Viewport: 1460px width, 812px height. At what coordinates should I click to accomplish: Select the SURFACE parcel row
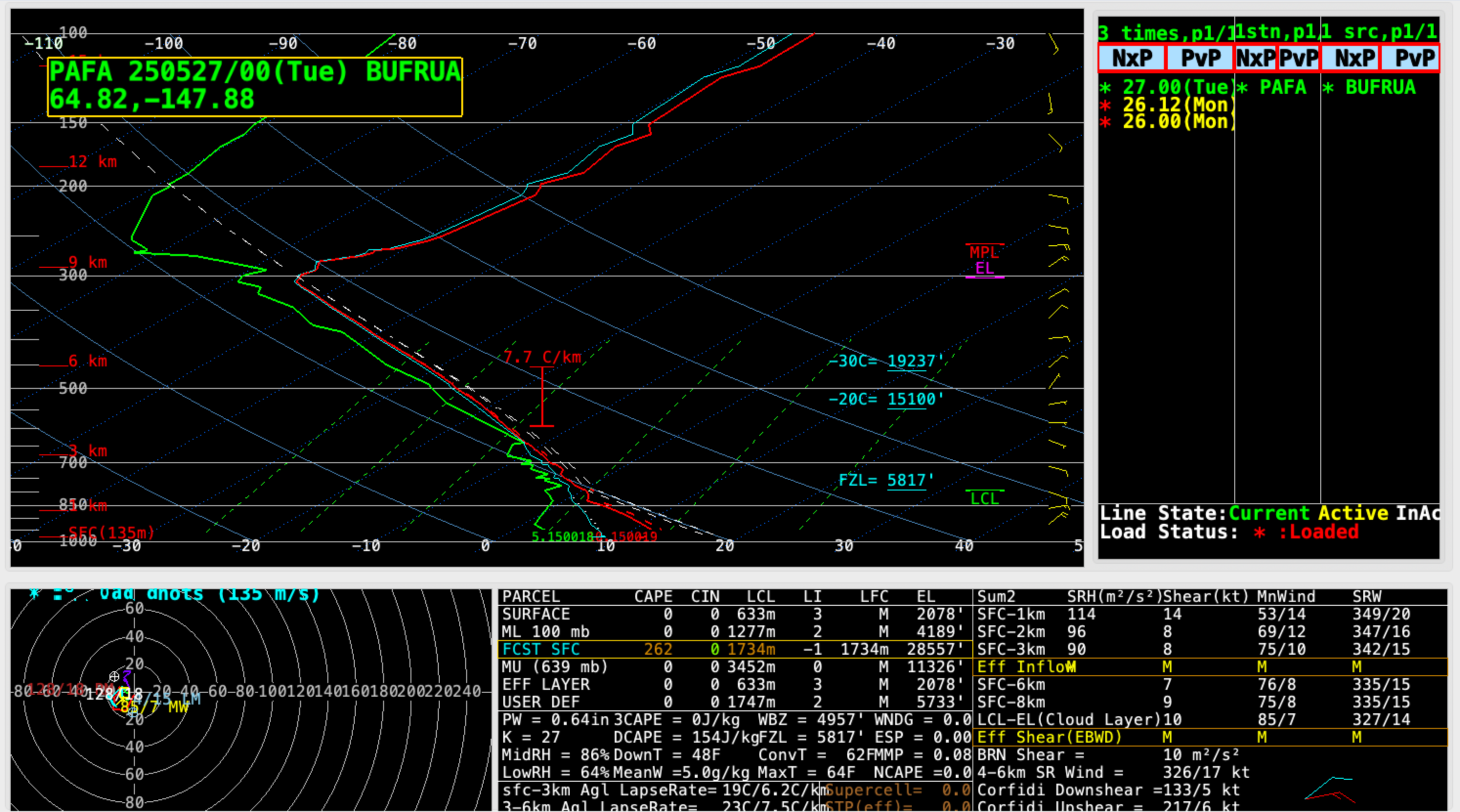(x=735, y=614)
